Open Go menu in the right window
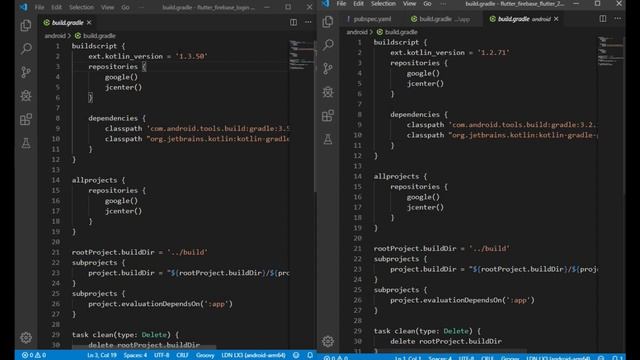 pyautogui.click(x=427, y=4)
